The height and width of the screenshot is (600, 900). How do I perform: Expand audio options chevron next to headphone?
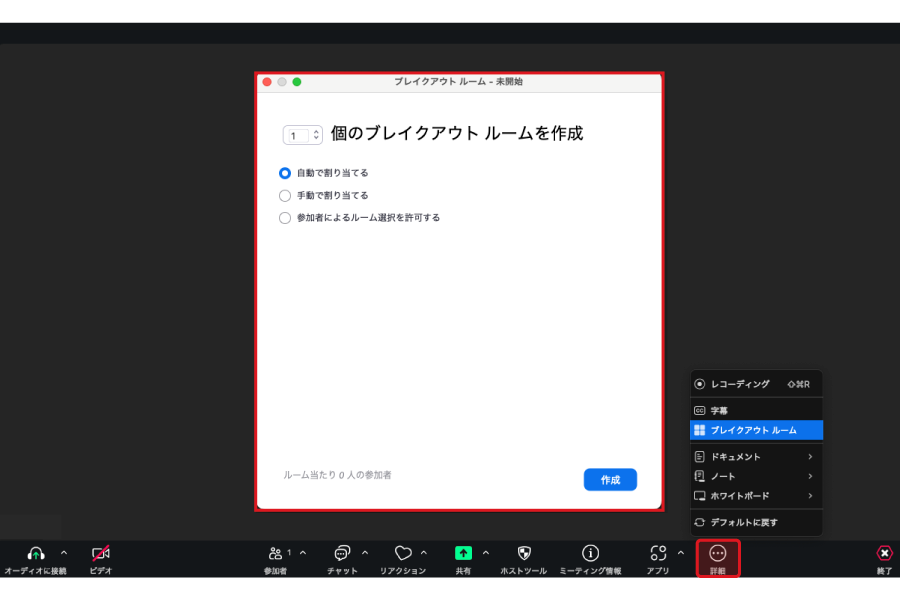click(x=64, y=553)
